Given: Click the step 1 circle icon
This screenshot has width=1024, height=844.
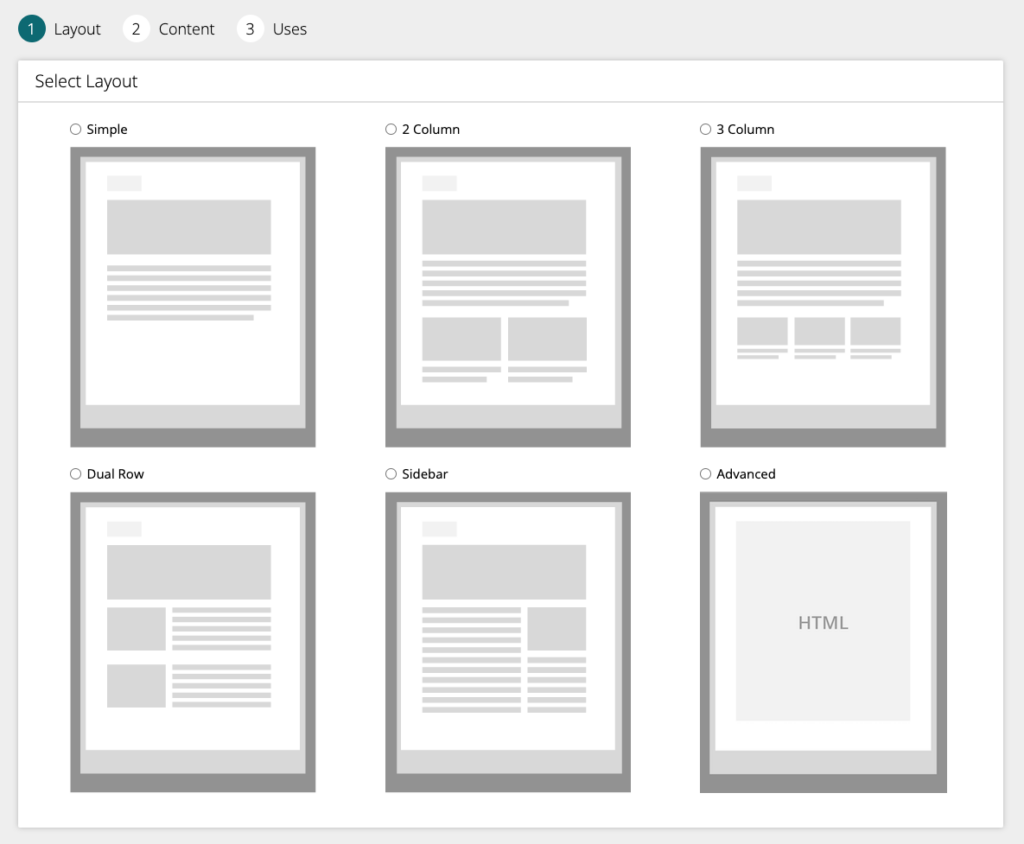Looking at the screenshot, I should coord(31,29).
